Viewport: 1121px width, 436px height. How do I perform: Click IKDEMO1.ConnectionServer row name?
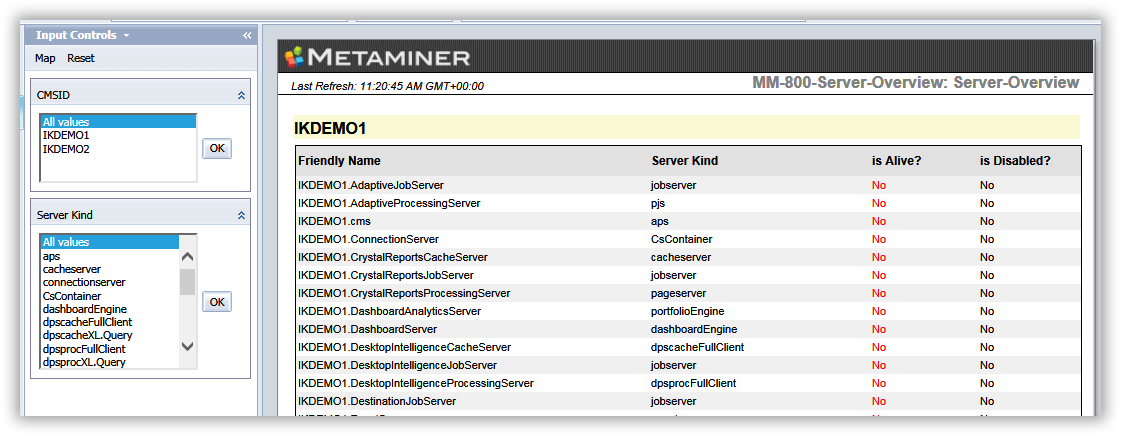(368, 239)
